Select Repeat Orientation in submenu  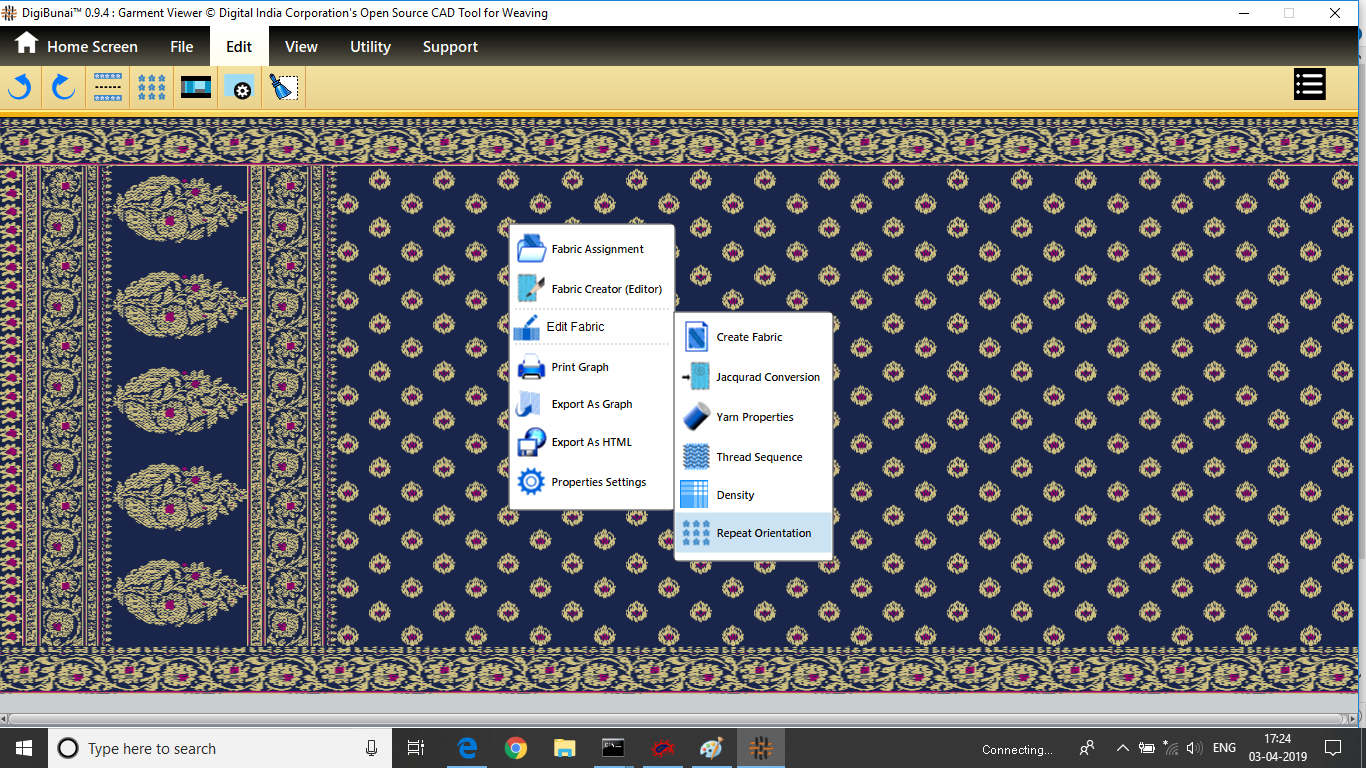coord(763,533)
